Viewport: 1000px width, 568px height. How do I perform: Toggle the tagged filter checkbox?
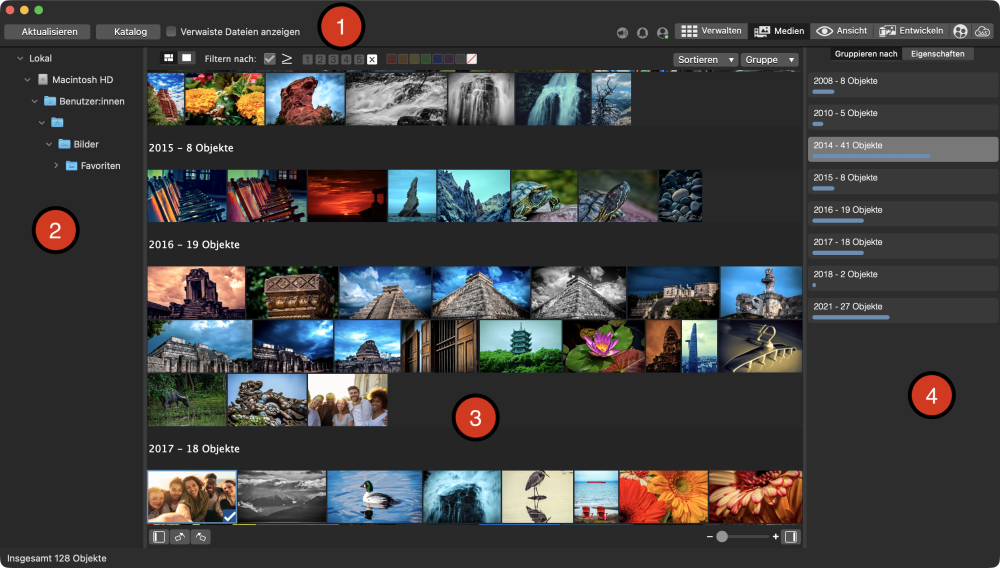tap(269, 59)
